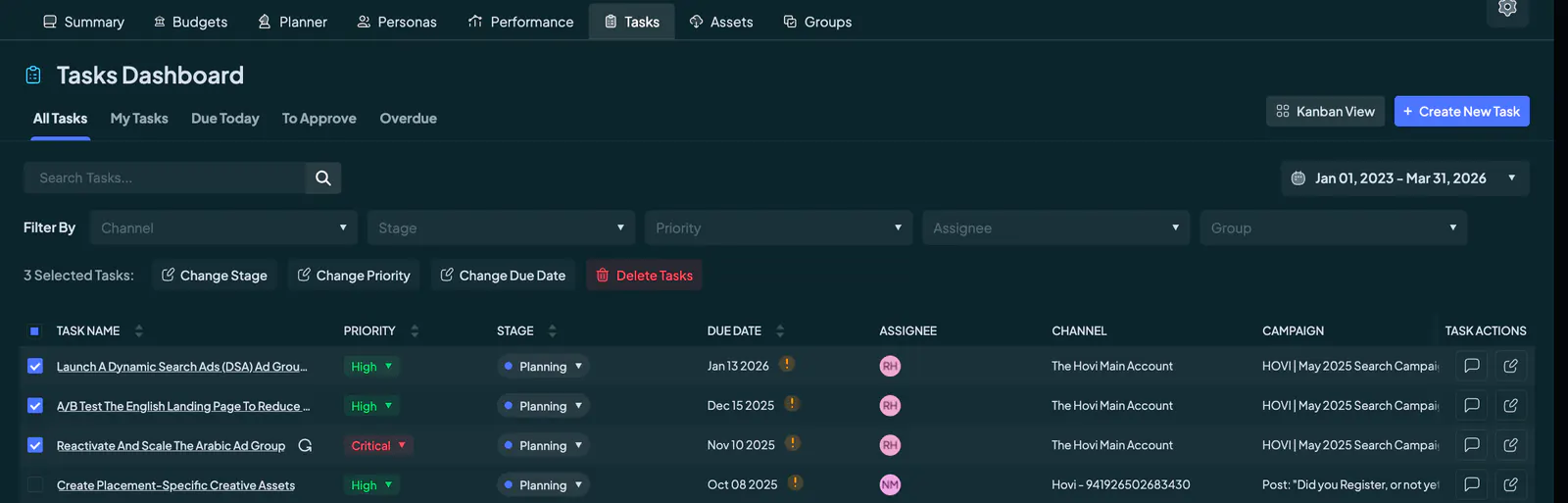Open the Create Placement-Specific Creative Assets link
This screenshot has height=503, width=1568.
[x=175, y=485]
